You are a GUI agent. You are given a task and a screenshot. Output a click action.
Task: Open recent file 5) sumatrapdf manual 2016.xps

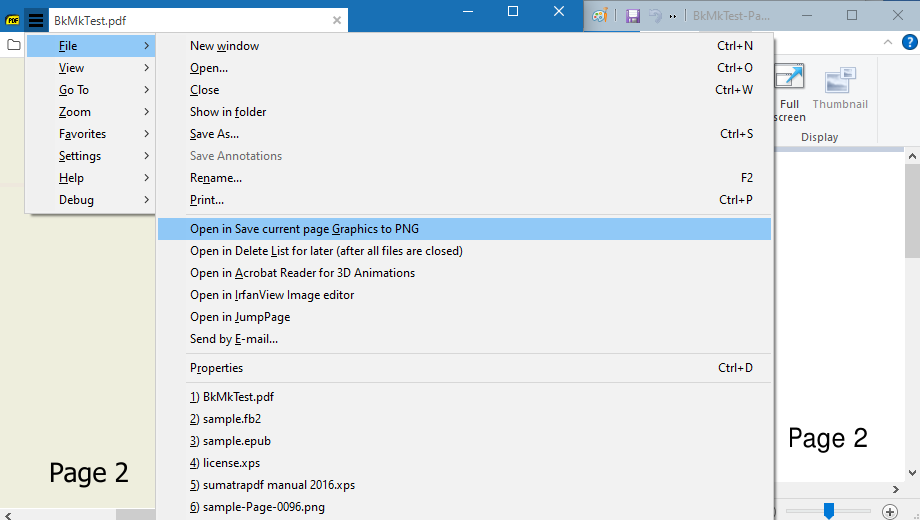(x=464, y=485)
